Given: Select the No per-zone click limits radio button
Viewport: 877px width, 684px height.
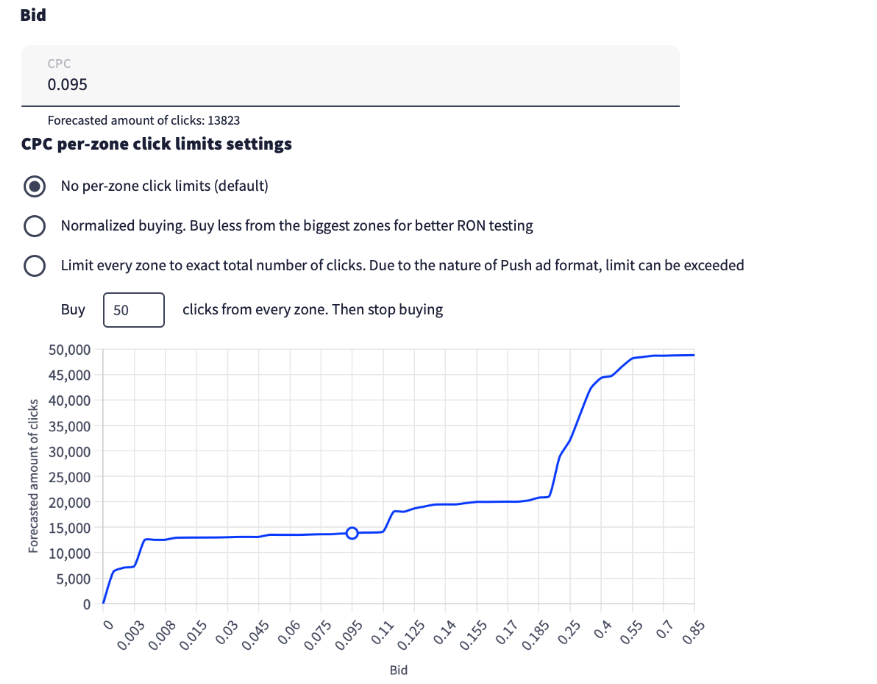Looking at the screenshot, I should tap(35, 186).
